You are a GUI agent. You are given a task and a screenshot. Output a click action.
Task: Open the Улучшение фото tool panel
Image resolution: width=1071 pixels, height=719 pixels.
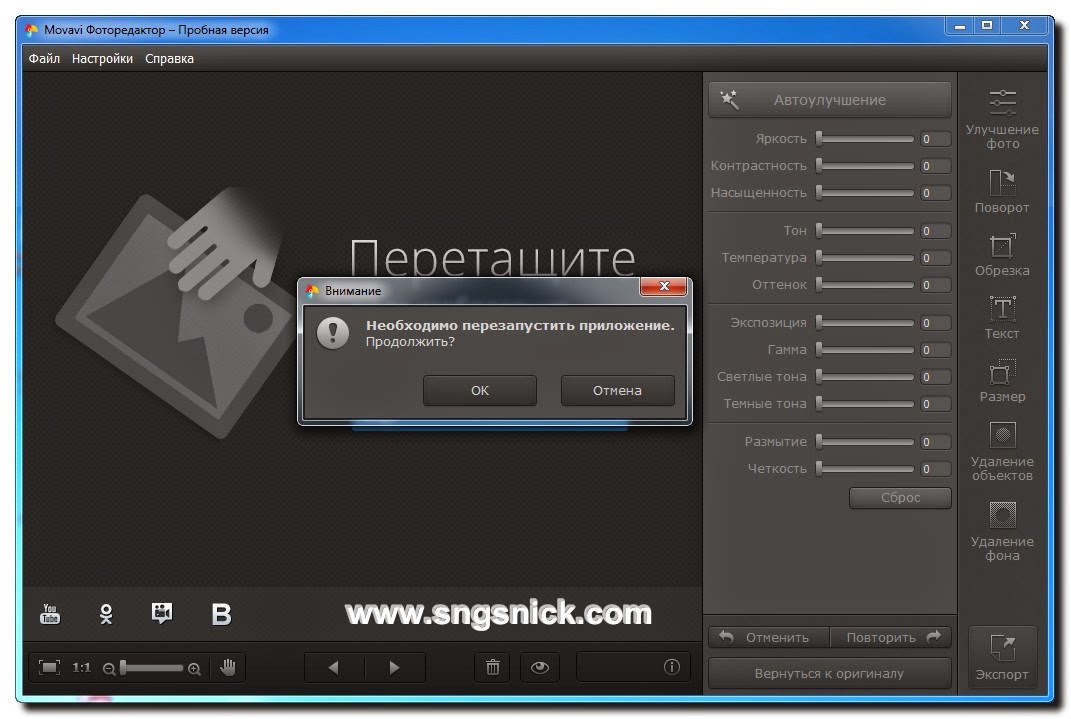coord(1001,119)
